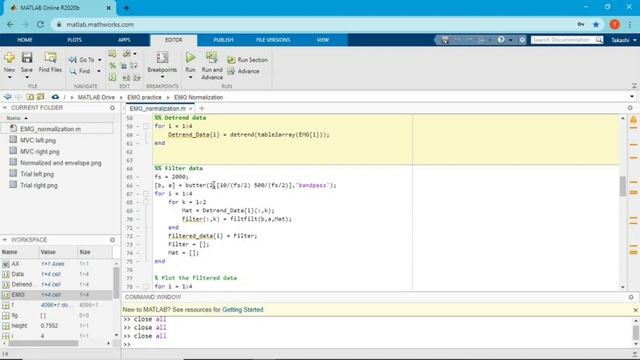This screenshot has width=640, height=360.
Task: Collapse the Current Folder panel
Action: tap(5, 108)
